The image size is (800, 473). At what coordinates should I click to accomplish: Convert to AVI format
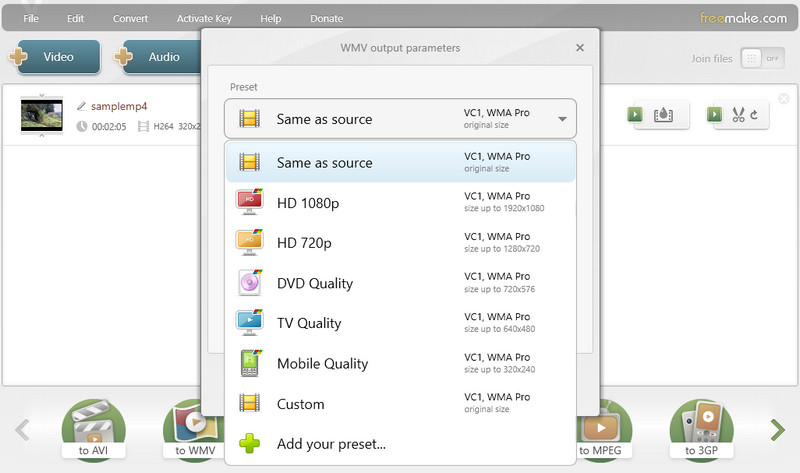(93, 430)
